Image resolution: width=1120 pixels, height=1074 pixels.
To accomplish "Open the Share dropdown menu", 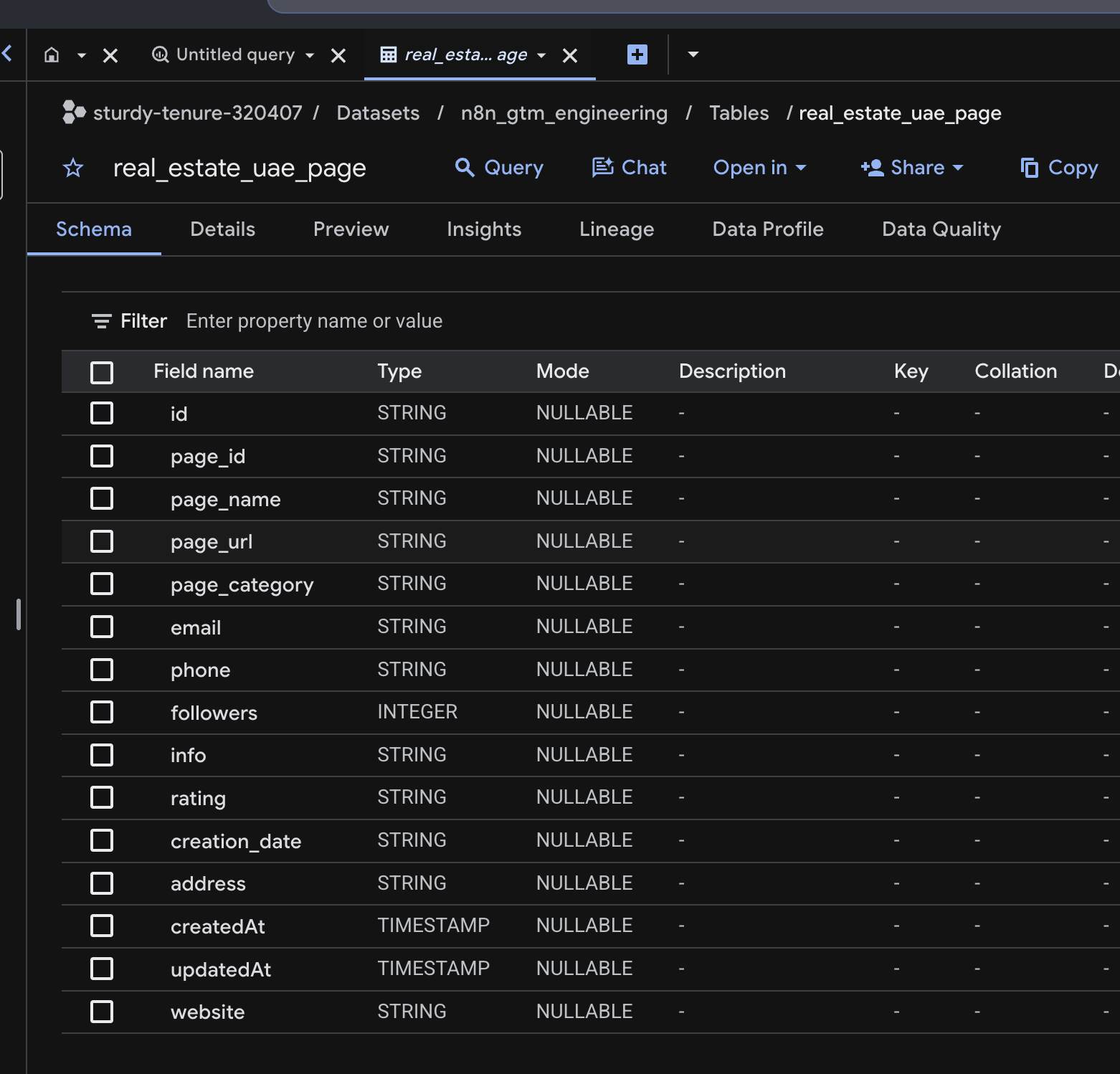I will 911,167.
